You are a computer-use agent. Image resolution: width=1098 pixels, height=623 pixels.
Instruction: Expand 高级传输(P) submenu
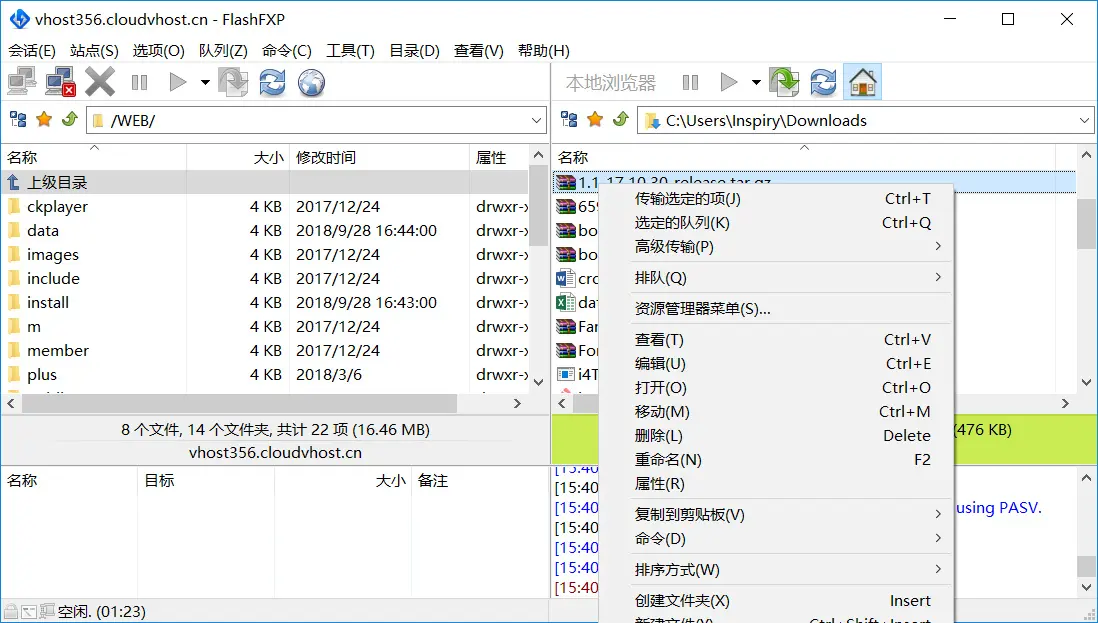coord(777,246)
